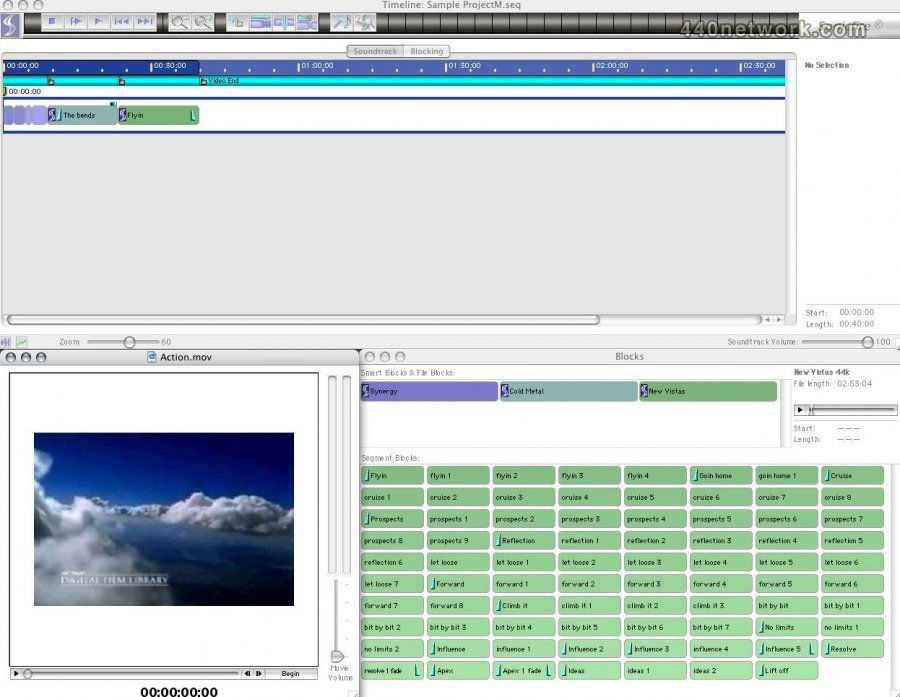Adjust the timeline Zoom slider
900x697 pixels.
point(129,342)
